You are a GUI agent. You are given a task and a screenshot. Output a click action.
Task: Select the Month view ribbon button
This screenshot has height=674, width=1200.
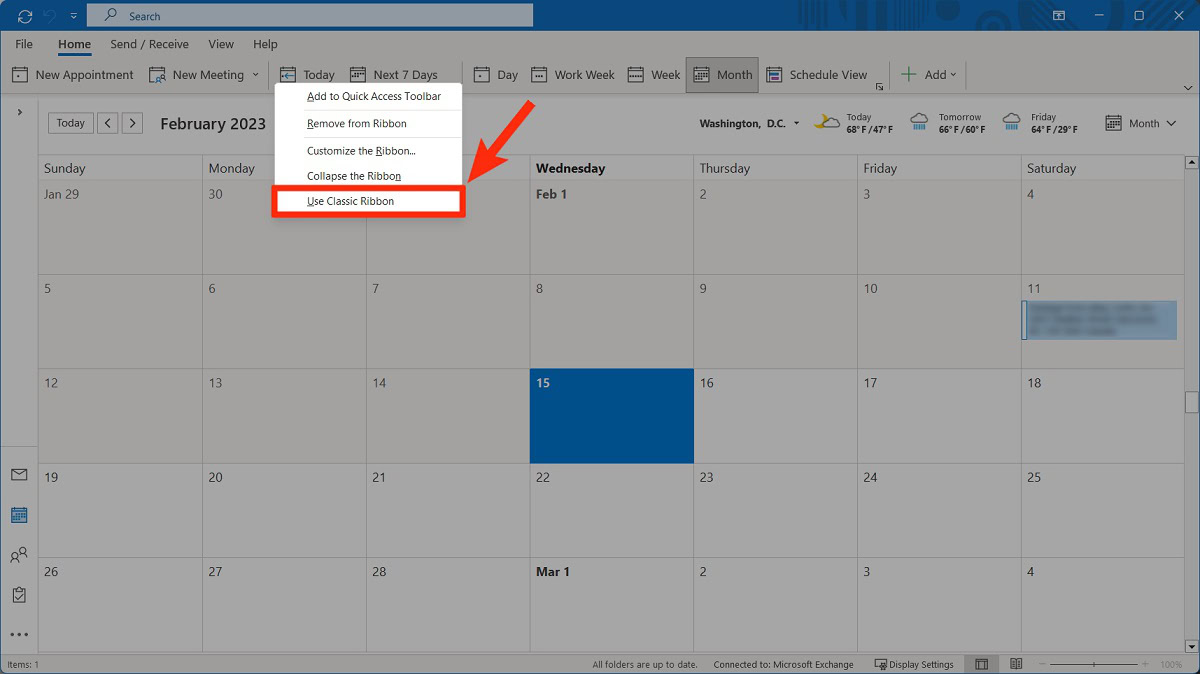pos(723,75)
